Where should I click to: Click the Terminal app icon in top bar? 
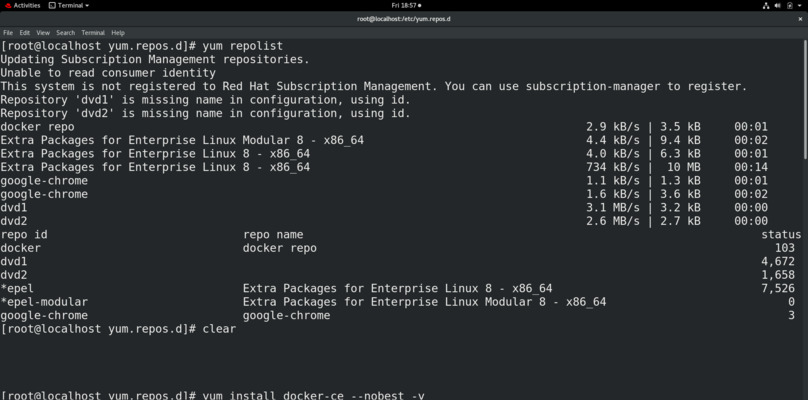pos(52,5)
